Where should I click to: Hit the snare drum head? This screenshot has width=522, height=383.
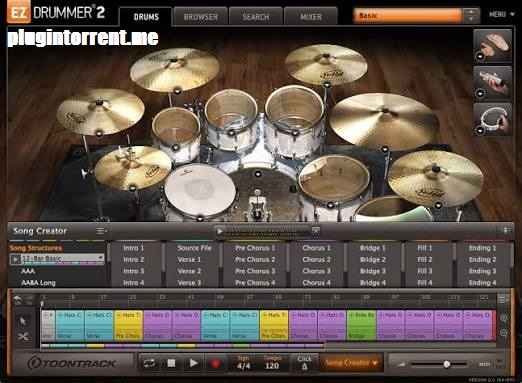tap(200, 190)
